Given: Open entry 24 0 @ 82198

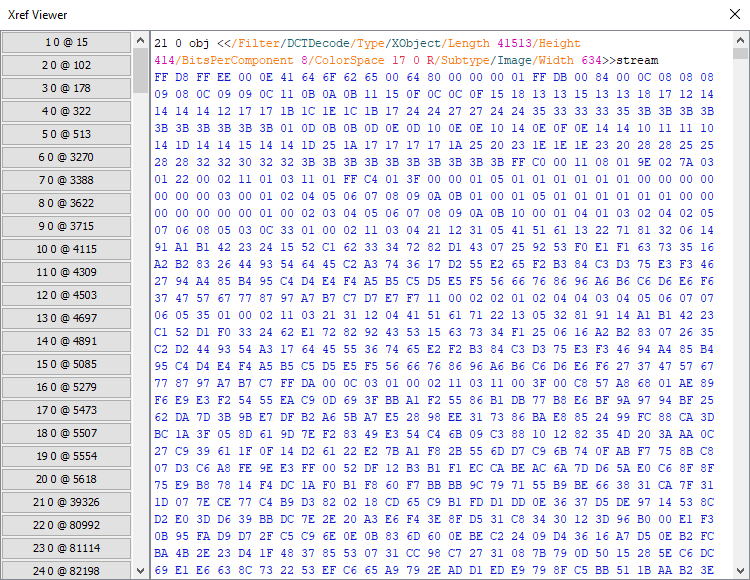Looking at the screenshot, I should (x=66, y=570).
